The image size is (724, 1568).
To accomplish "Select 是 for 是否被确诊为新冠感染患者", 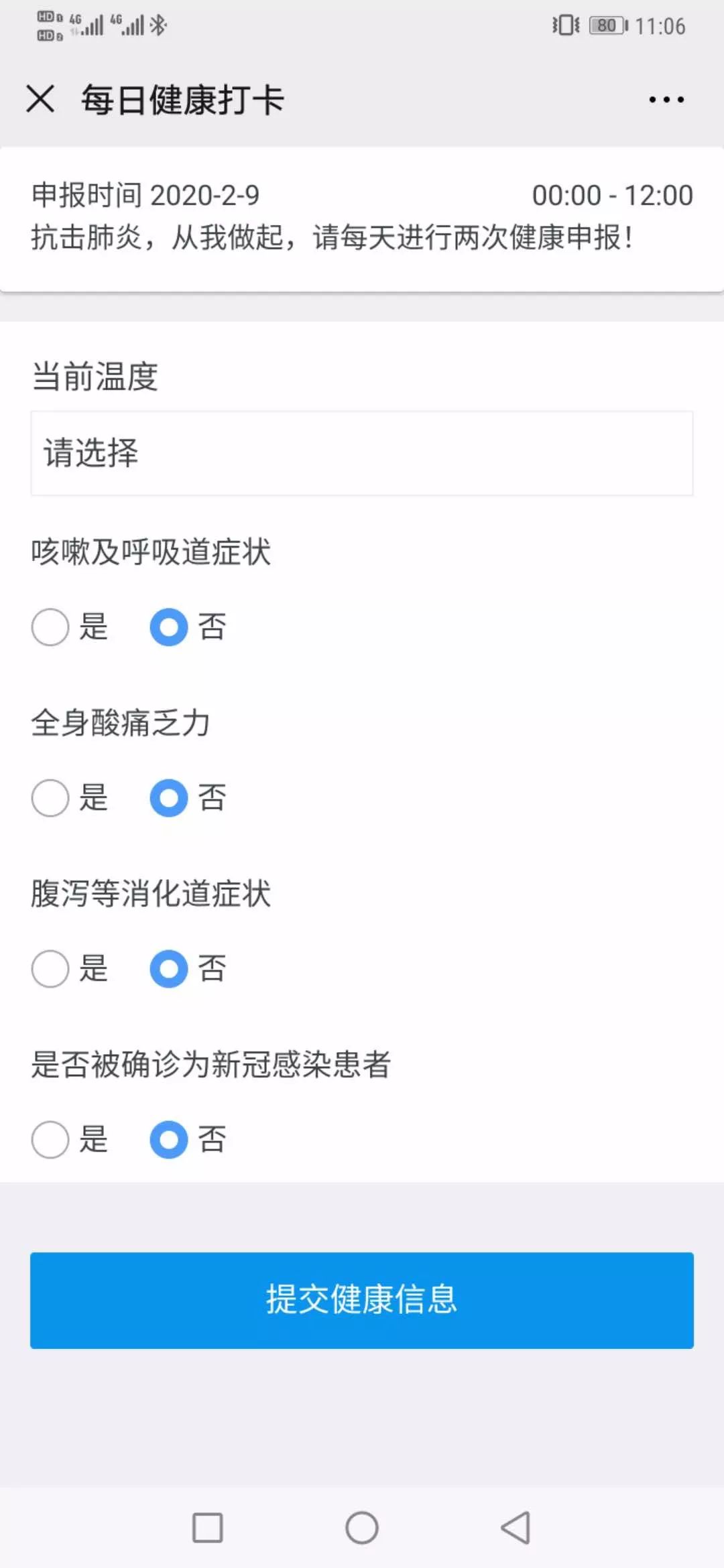I will [50, 1140].
